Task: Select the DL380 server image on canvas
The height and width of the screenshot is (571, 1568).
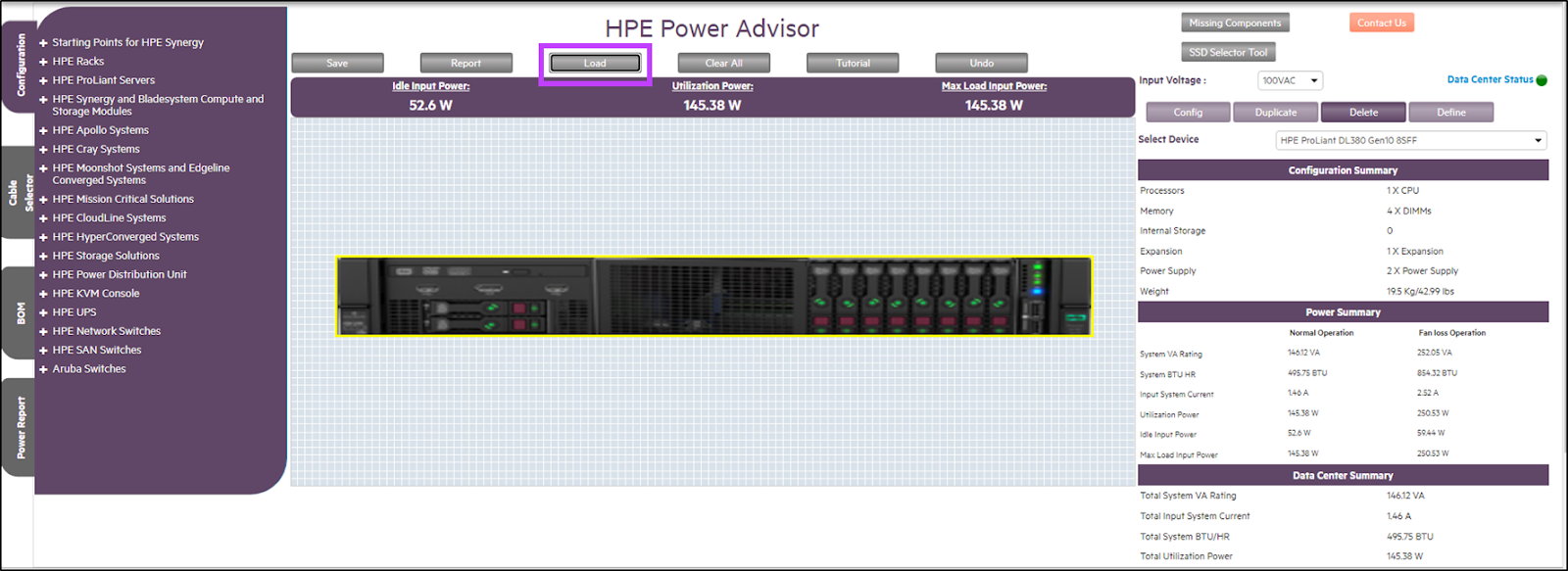Action: click(x=713, y=297)
